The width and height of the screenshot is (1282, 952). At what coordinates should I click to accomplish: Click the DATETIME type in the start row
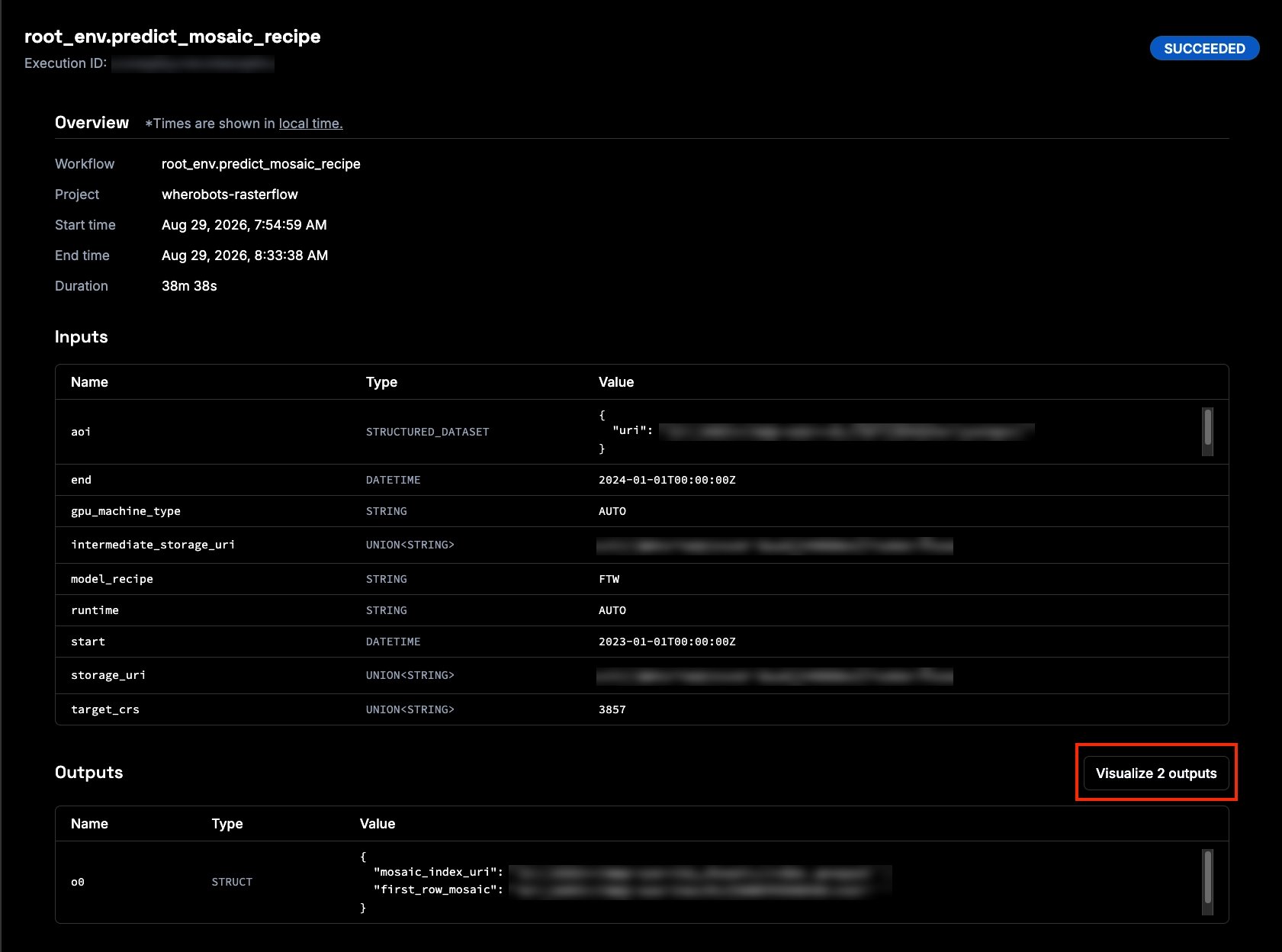tap(394, 642)
